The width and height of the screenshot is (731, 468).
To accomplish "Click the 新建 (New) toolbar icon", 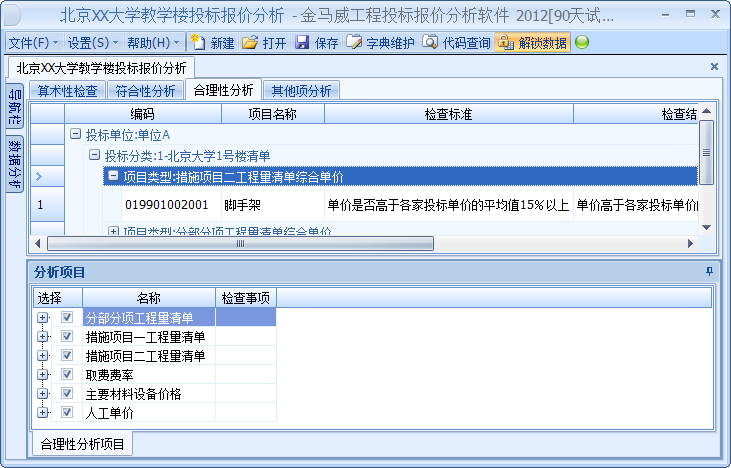I will point(199,43).
